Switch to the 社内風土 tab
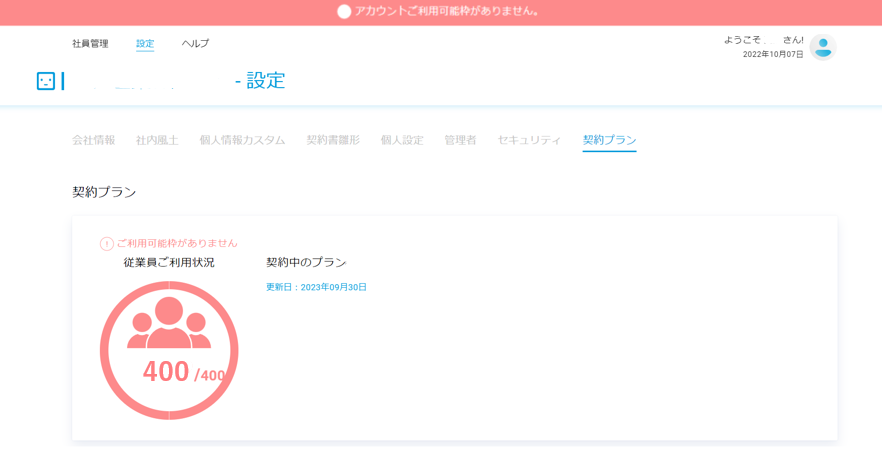 click(x=157, y=140)
